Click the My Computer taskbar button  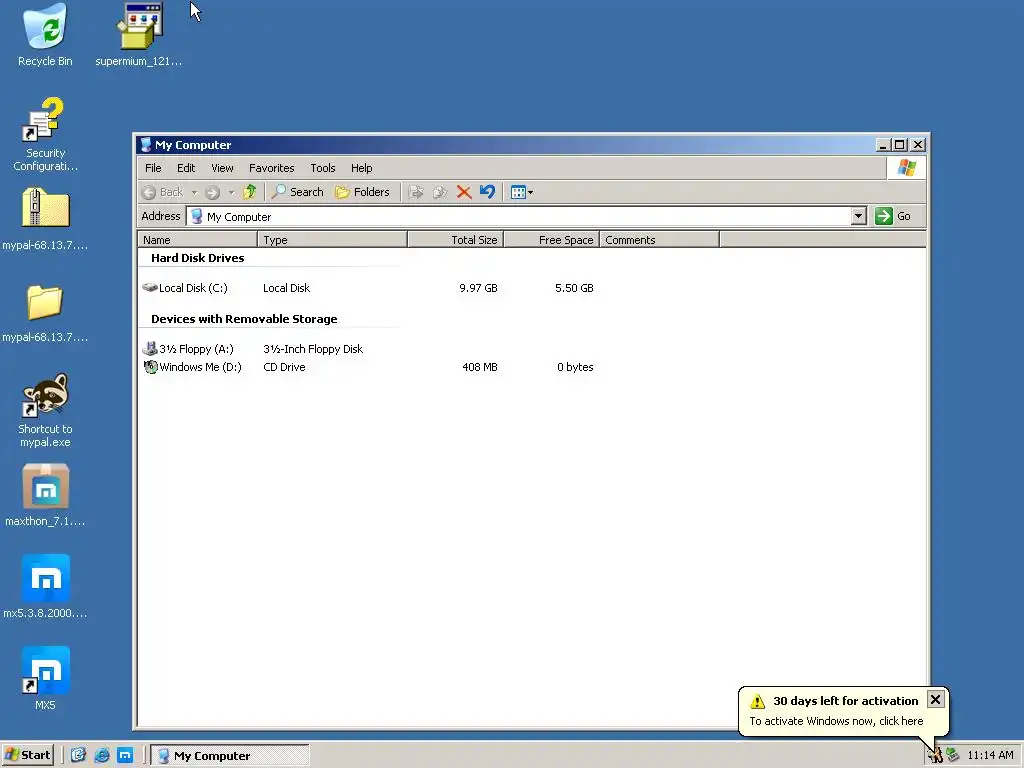tap(230, 756)
